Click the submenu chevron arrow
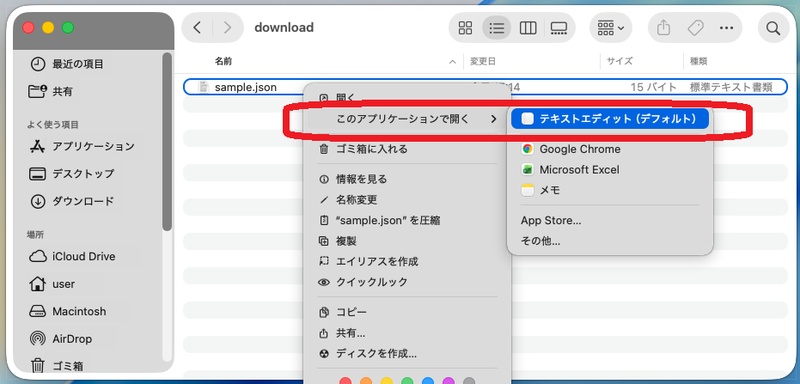 click(493, 119)
